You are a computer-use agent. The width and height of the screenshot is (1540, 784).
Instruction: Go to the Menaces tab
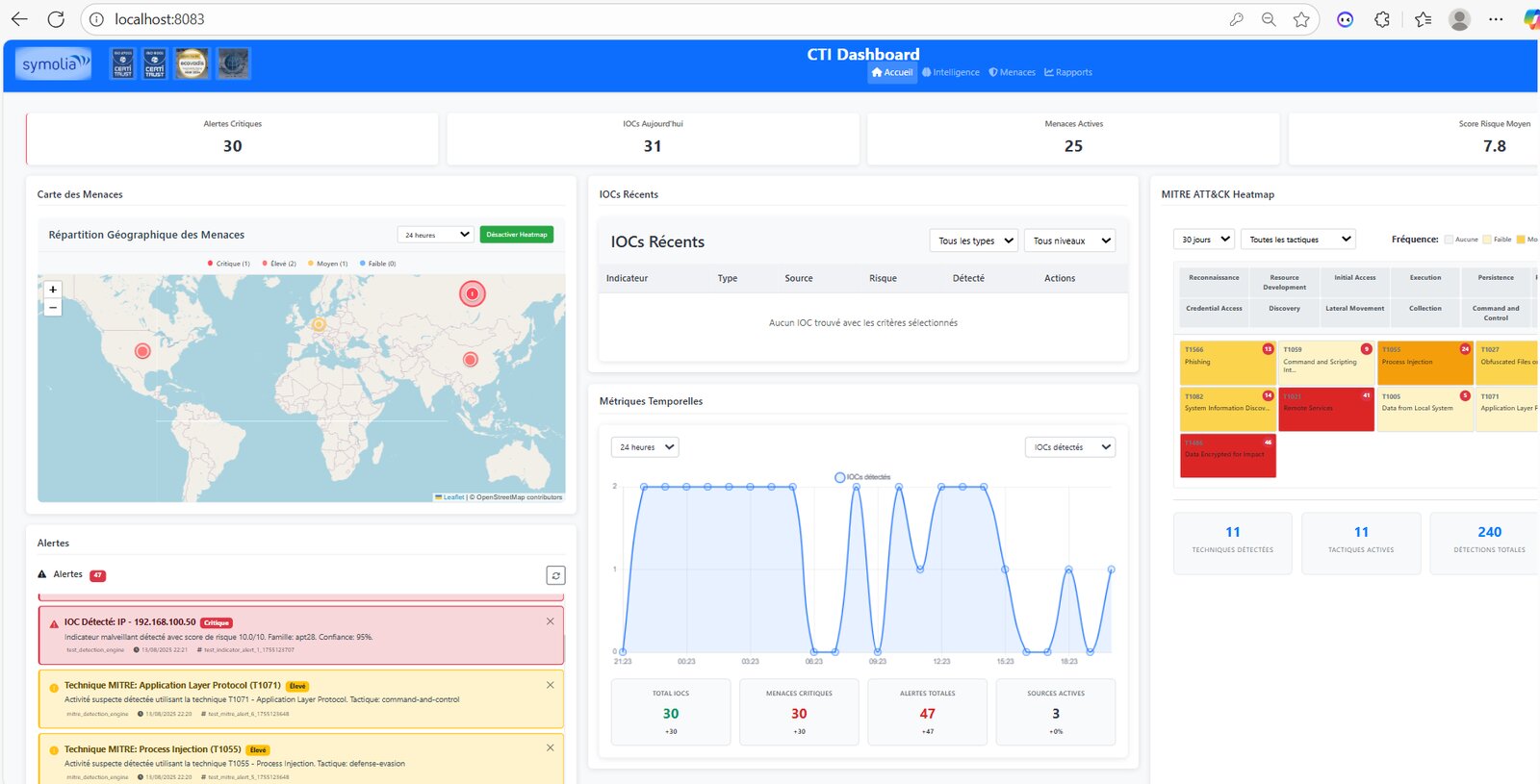(1013, 72)
